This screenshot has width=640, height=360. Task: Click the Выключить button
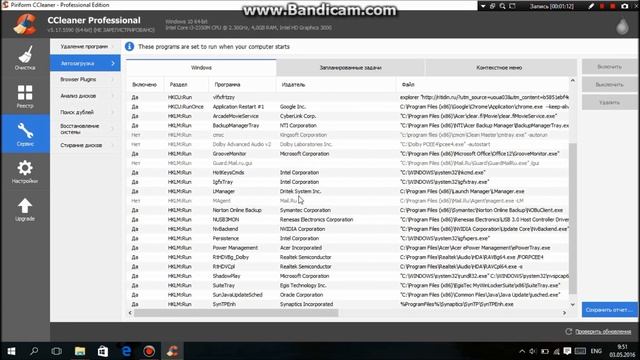pyautogui.click(x=609, y=84)
